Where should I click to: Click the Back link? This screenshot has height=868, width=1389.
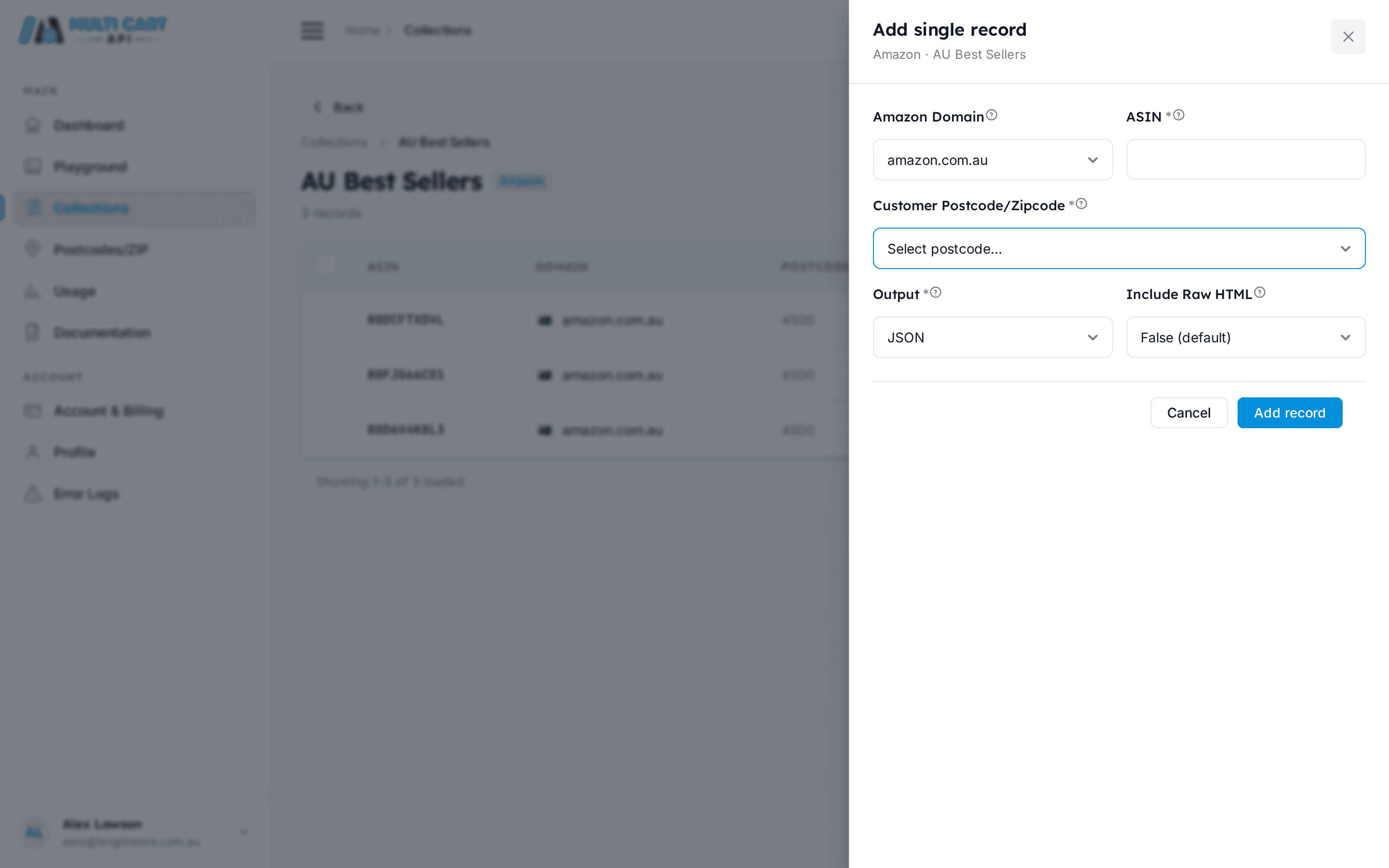[339, 108]
